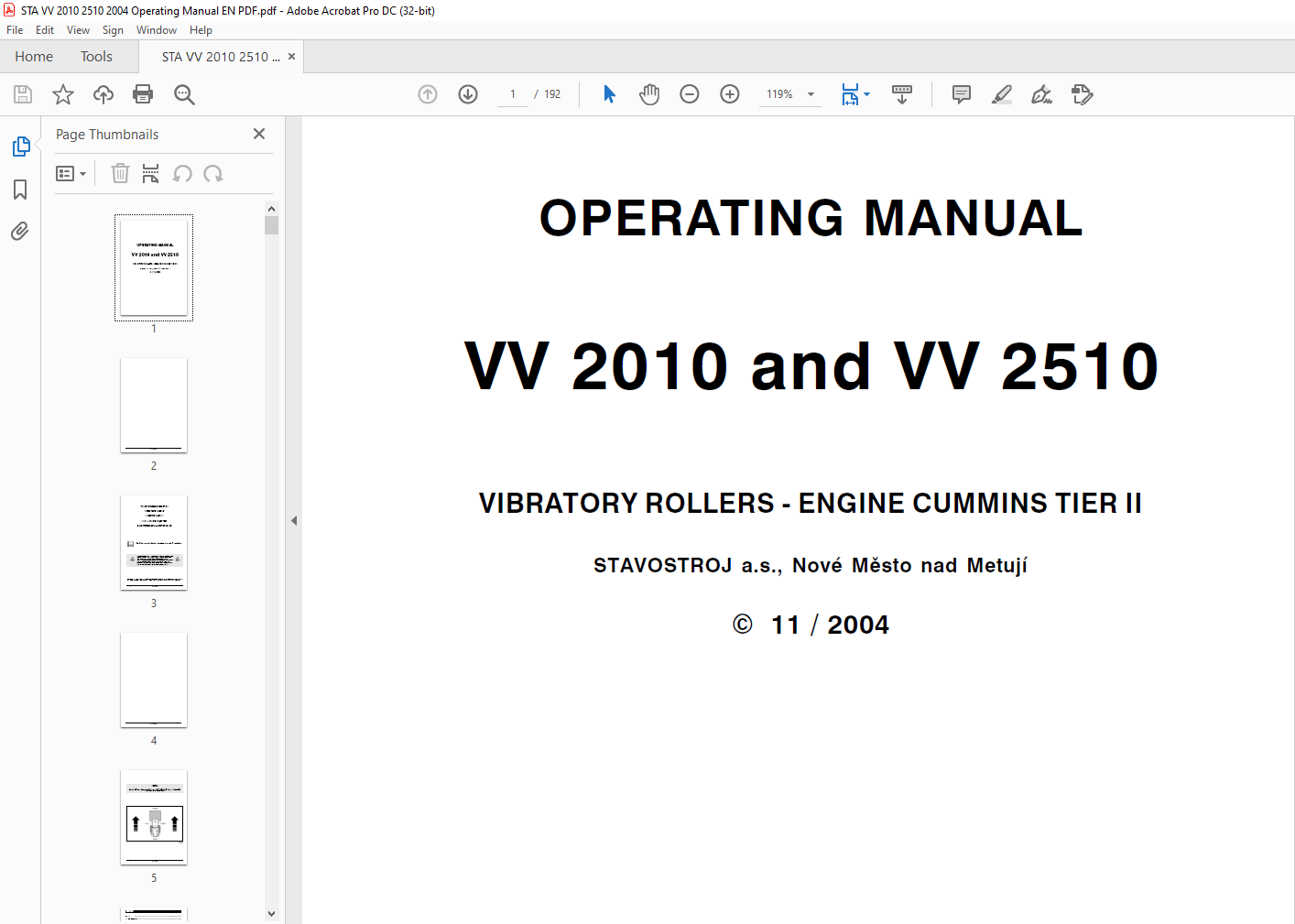
Task: Collapse the navigation pane with arrow
Action: (294, 520)
